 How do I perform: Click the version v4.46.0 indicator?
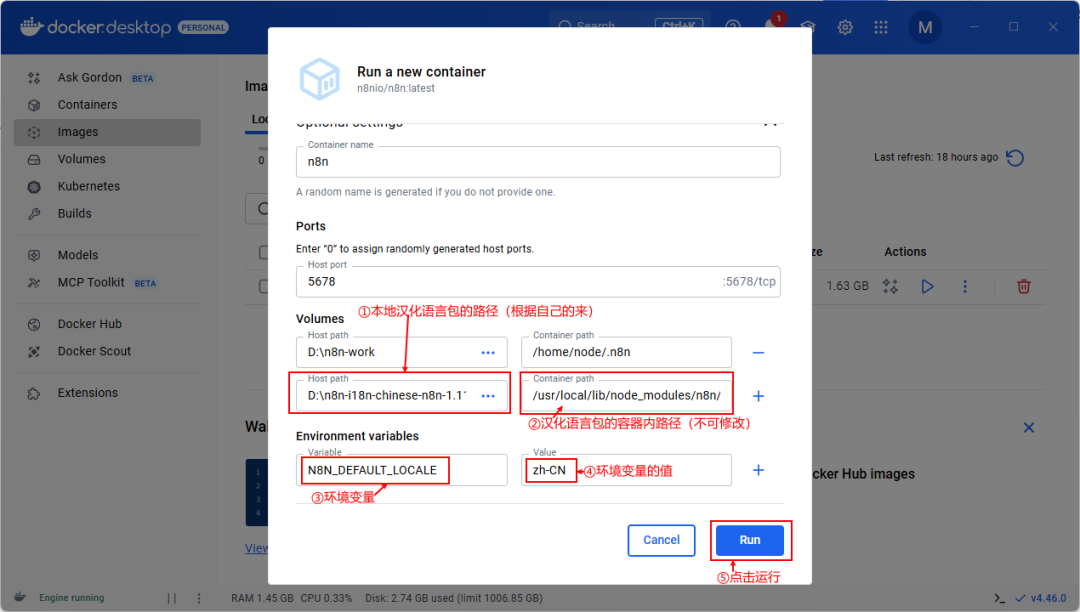coord(1041,598)
